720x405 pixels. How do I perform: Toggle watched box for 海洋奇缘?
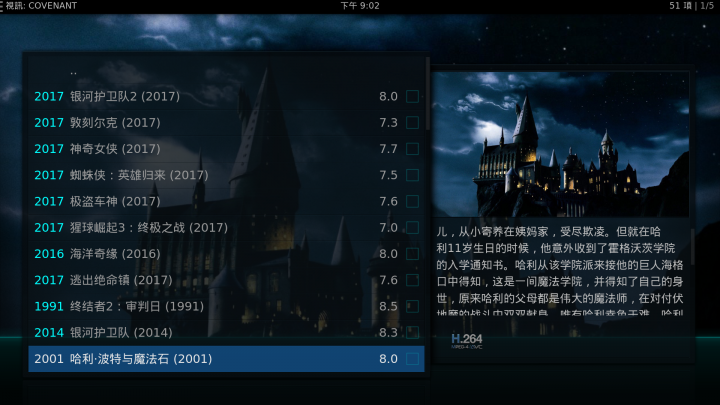click(x=412, y=253)
